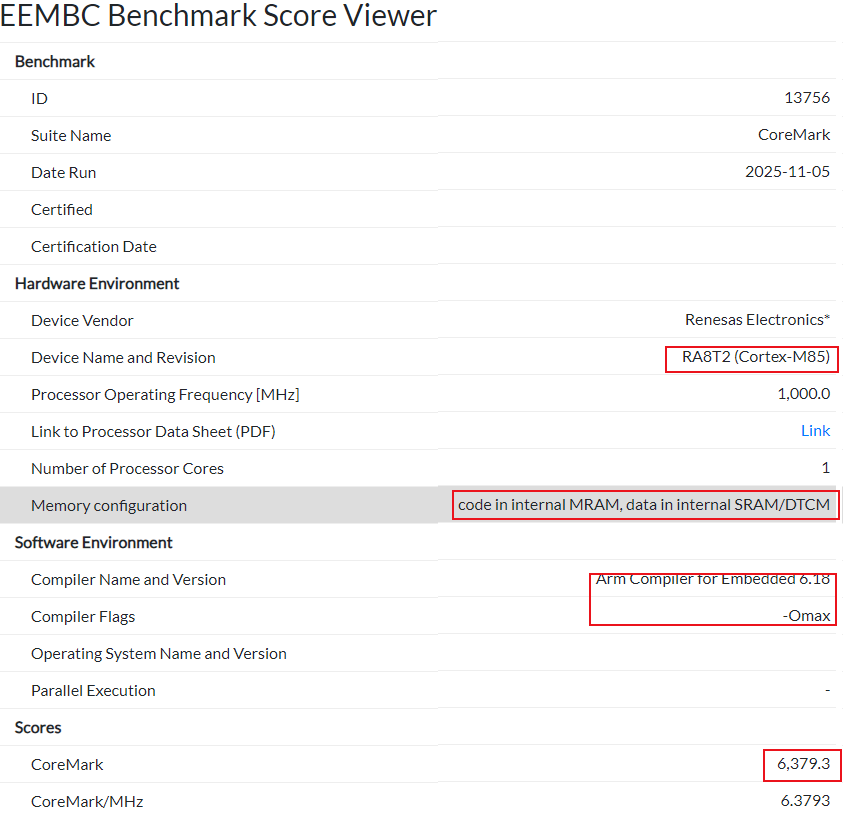The height and width of the screenshot is (818, 843).
Task: Click the Suite Name label
Action: (71, 136)
